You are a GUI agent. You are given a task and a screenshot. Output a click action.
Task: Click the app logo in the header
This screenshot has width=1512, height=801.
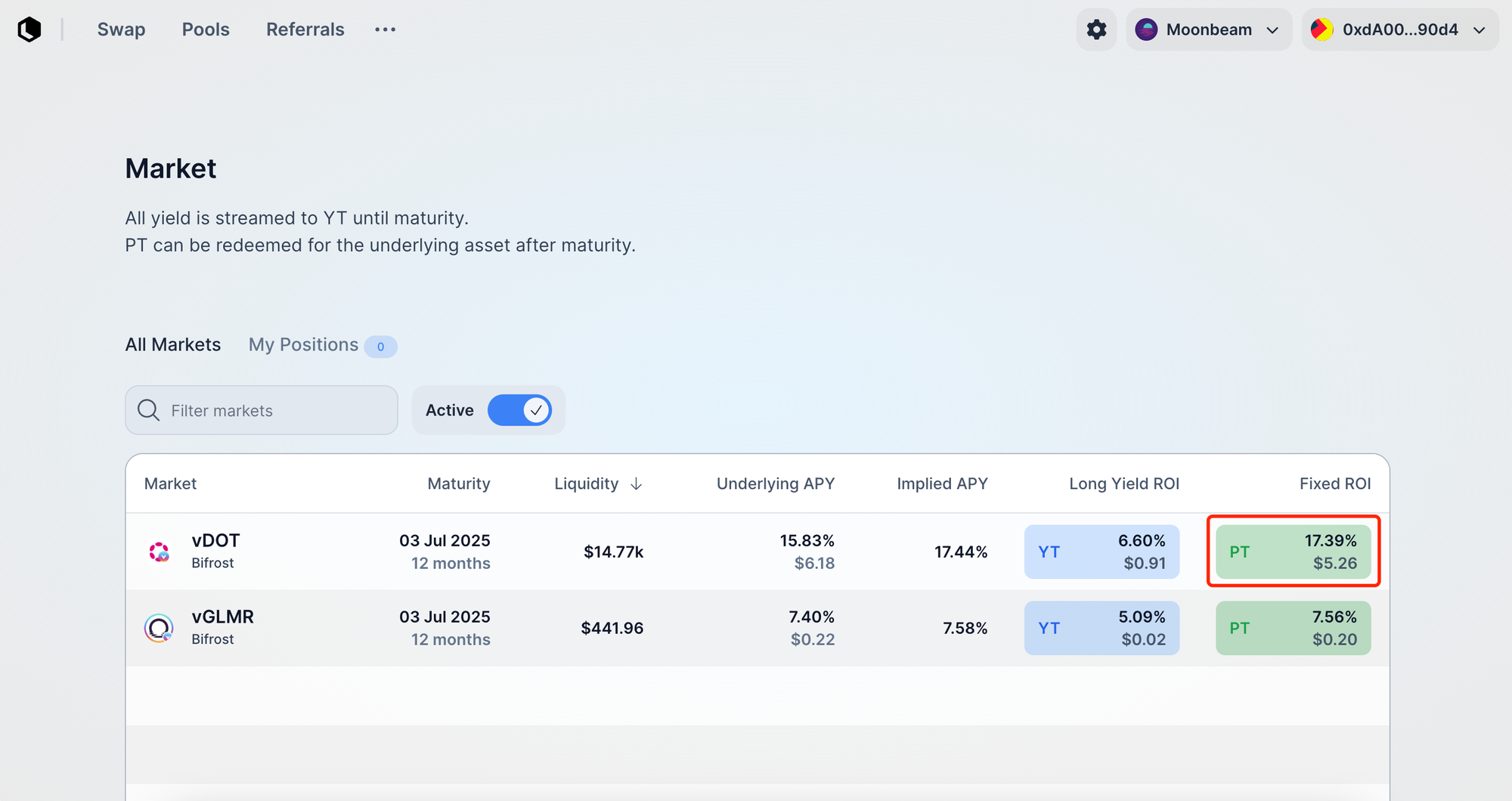(x=29, y=29)
